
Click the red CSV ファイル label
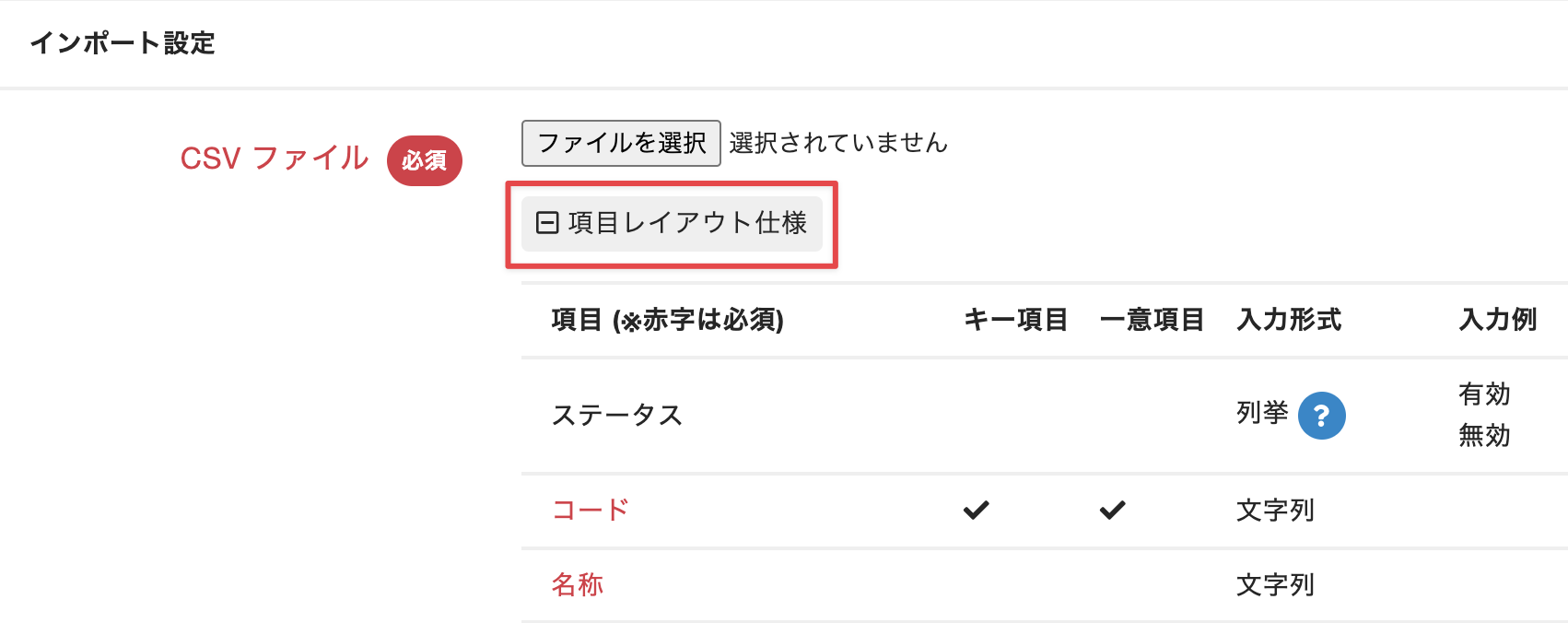tap(275, 159)
